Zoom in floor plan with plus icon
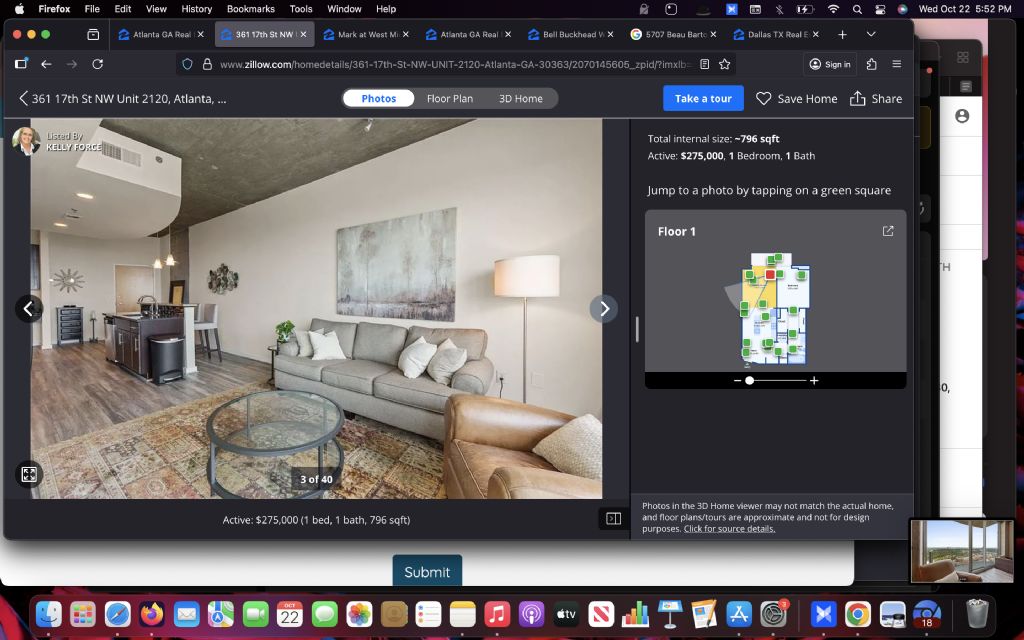Viewport: 1024px width, 640px height. pyautogui.click(x=814, y=381)
